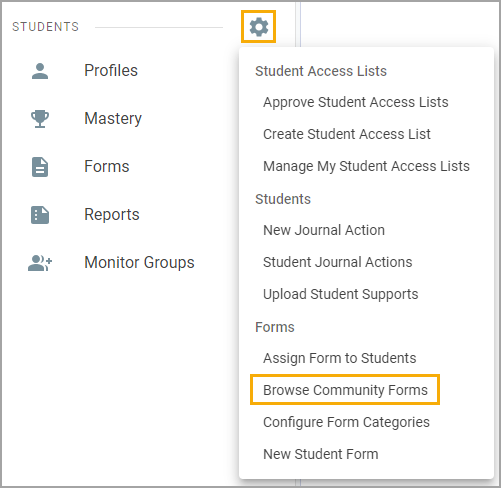Select Reports in the sidebar

(x=112, y=215)
